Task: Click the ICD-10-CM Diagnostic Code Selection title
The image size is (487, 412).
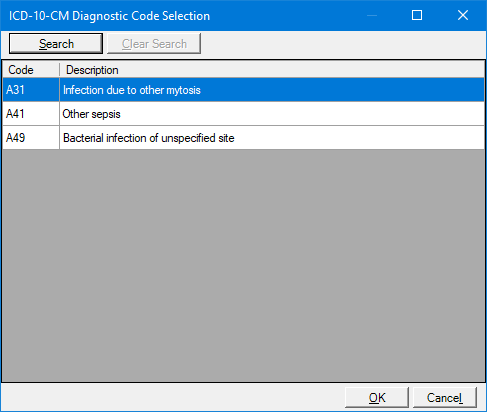Action: pos(109,16)
